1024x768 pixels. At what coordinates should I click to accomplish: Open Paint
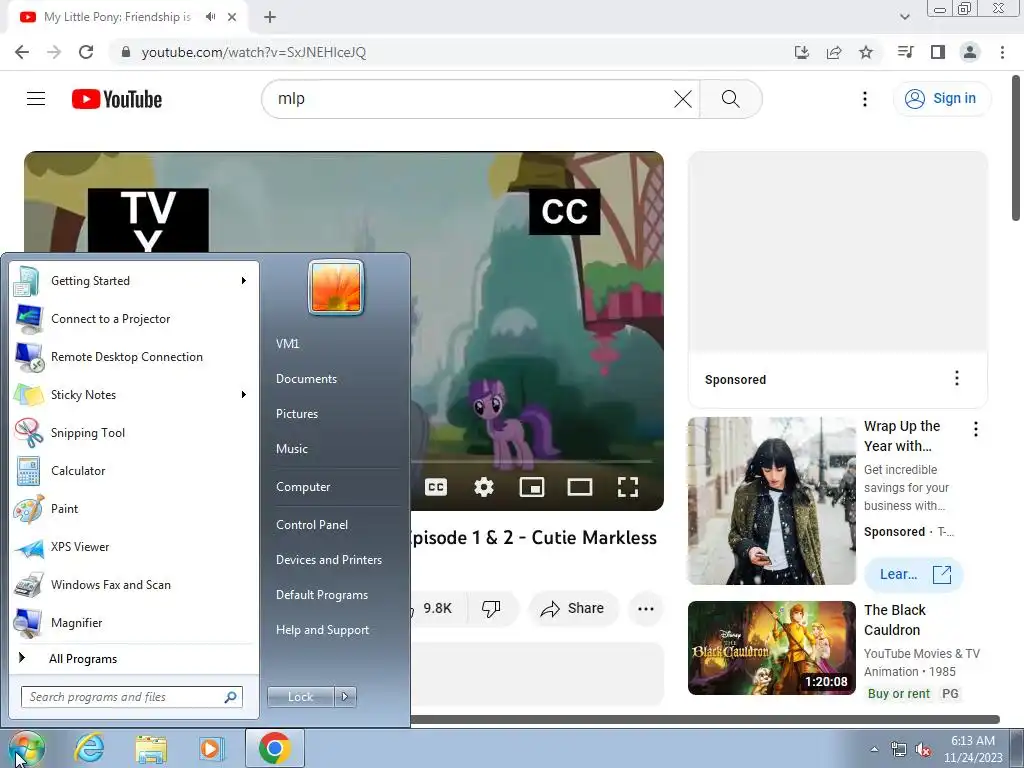pyautogui.click(x=135, y=509)
